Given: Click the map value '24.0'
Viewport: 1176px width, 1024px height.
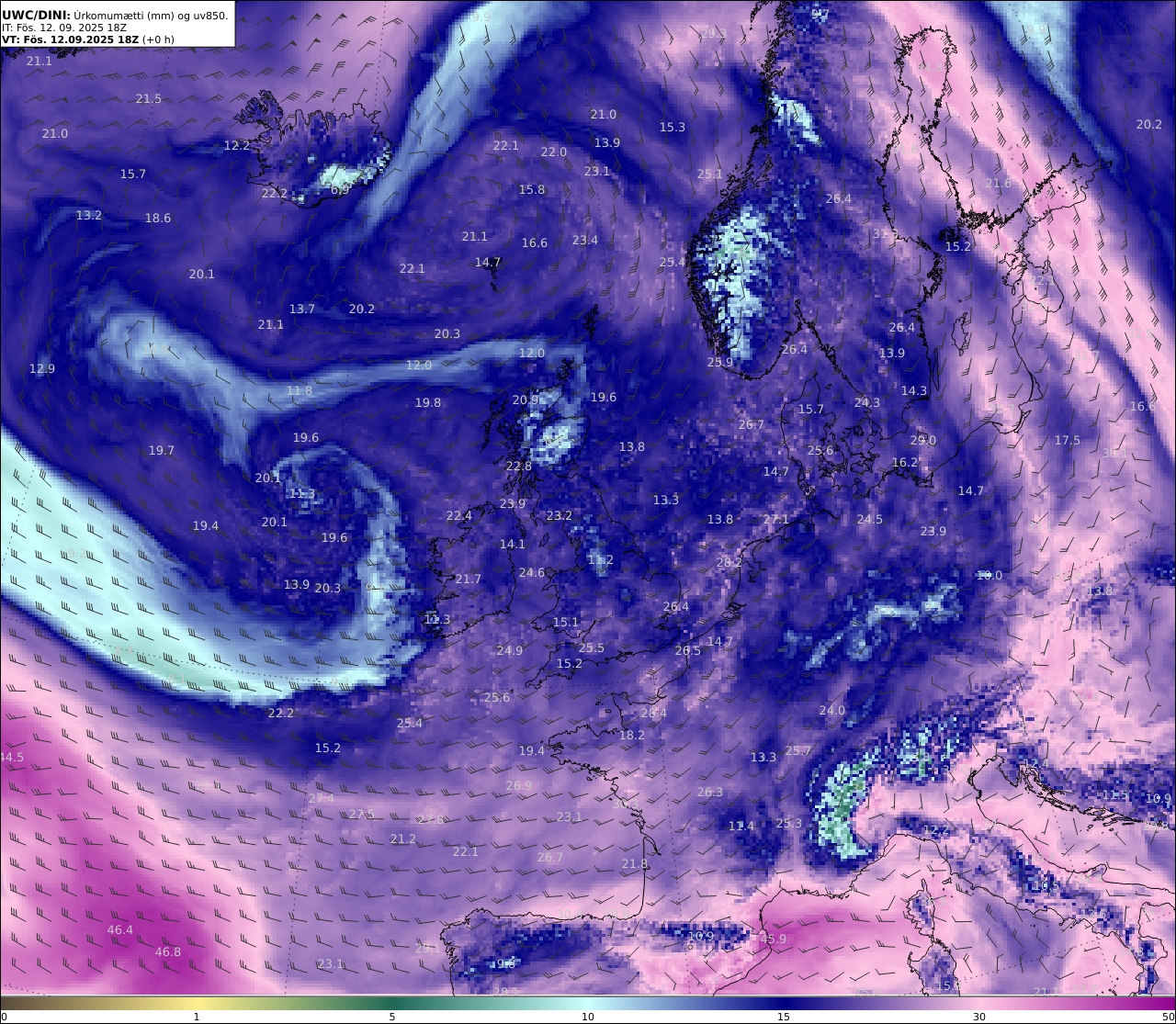Looking at the screenshot, I should tap(832, 710).
